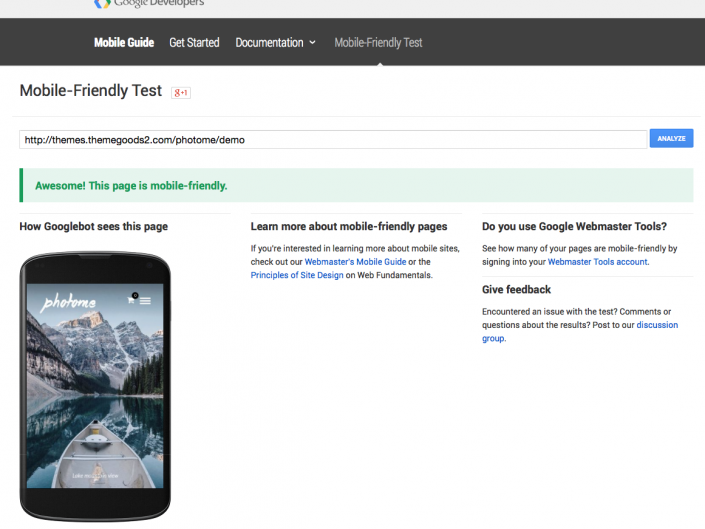Click the Mobile-Friendly Test page heading
Screen dimensions: 705x529
(x=90, y=91)
